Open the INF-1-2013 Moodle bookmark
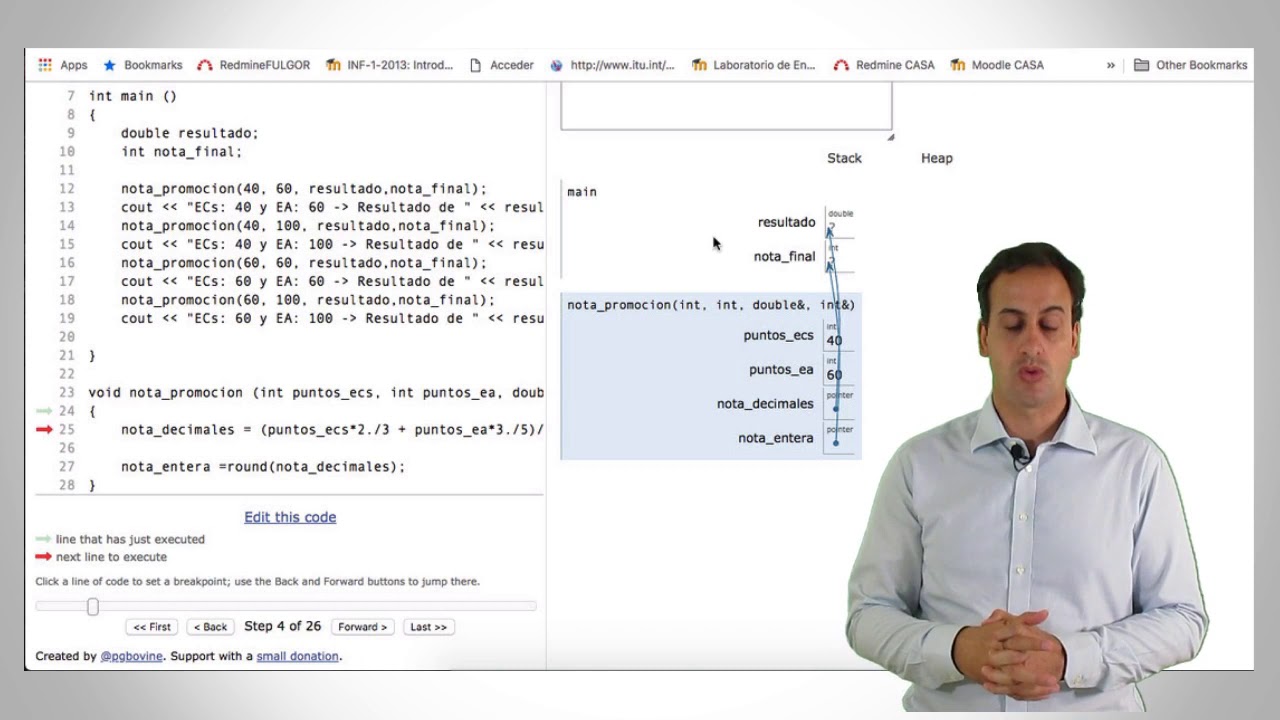This screenshot has height=720, width=1280. 389,65
